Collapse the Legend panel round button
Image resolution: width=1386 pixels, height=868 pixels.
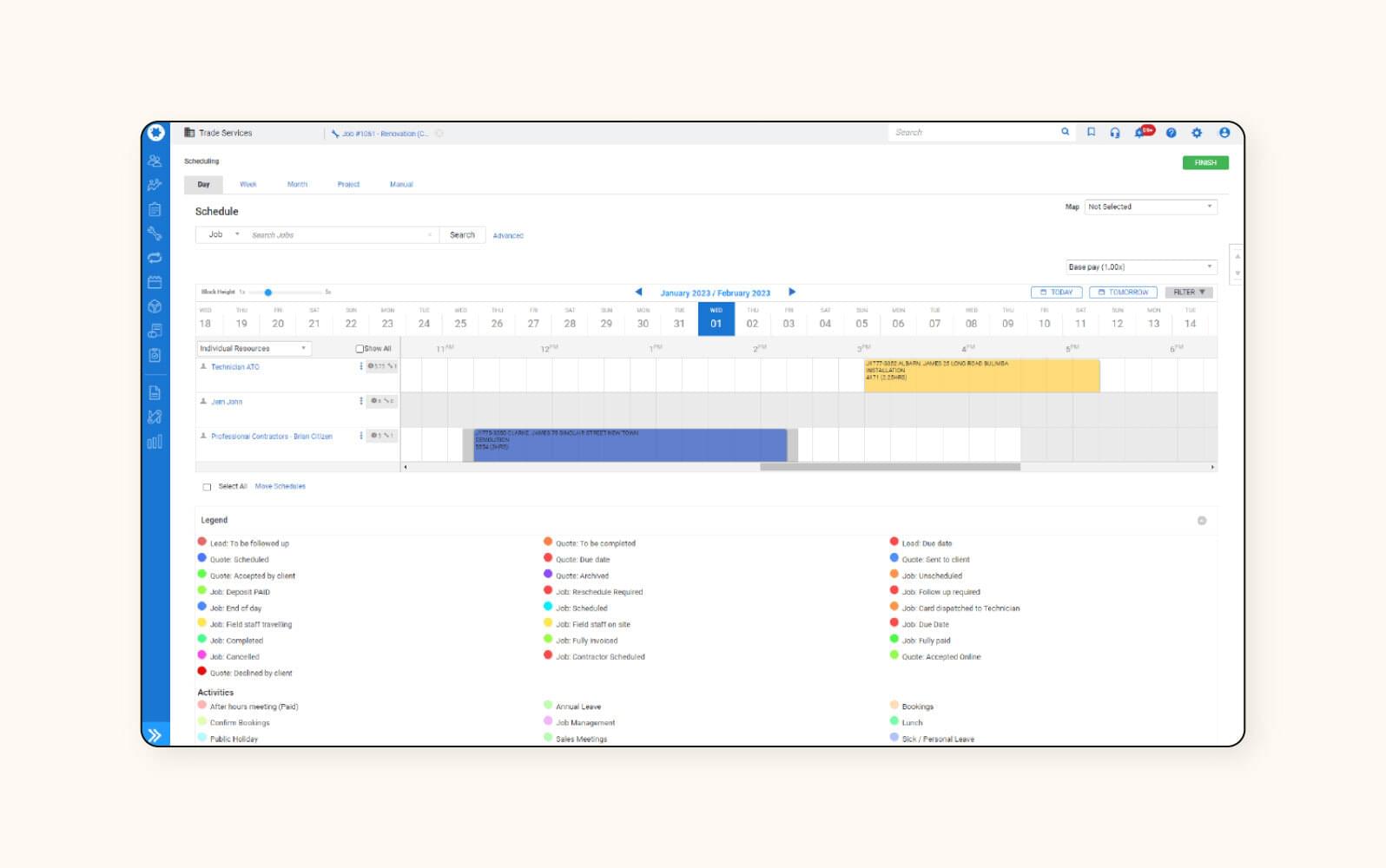point(1202,521)
